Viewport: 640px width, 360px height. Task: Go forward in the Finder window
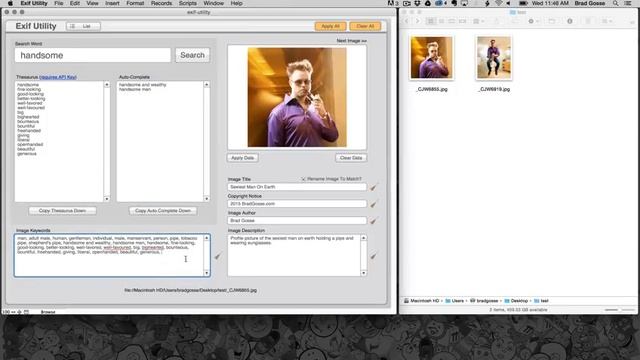point(417,21)
